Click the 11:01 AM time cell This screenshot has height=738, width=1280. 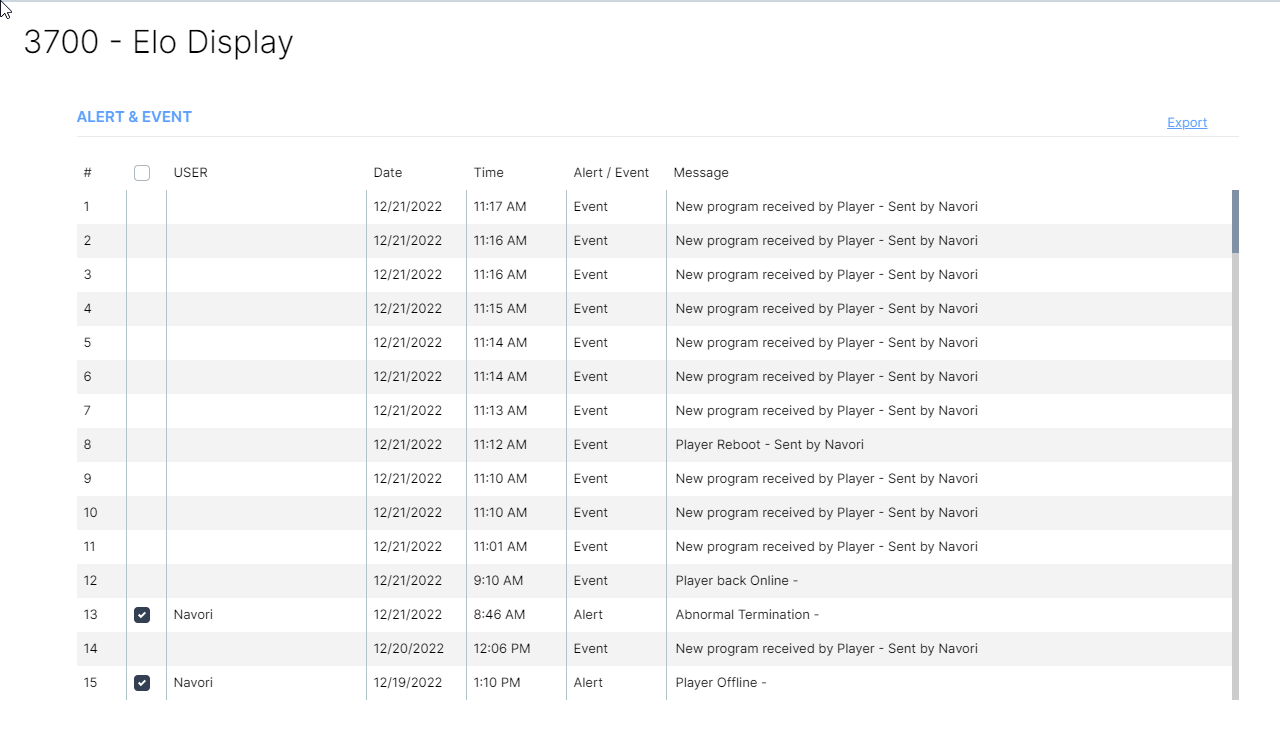(500, 547)
